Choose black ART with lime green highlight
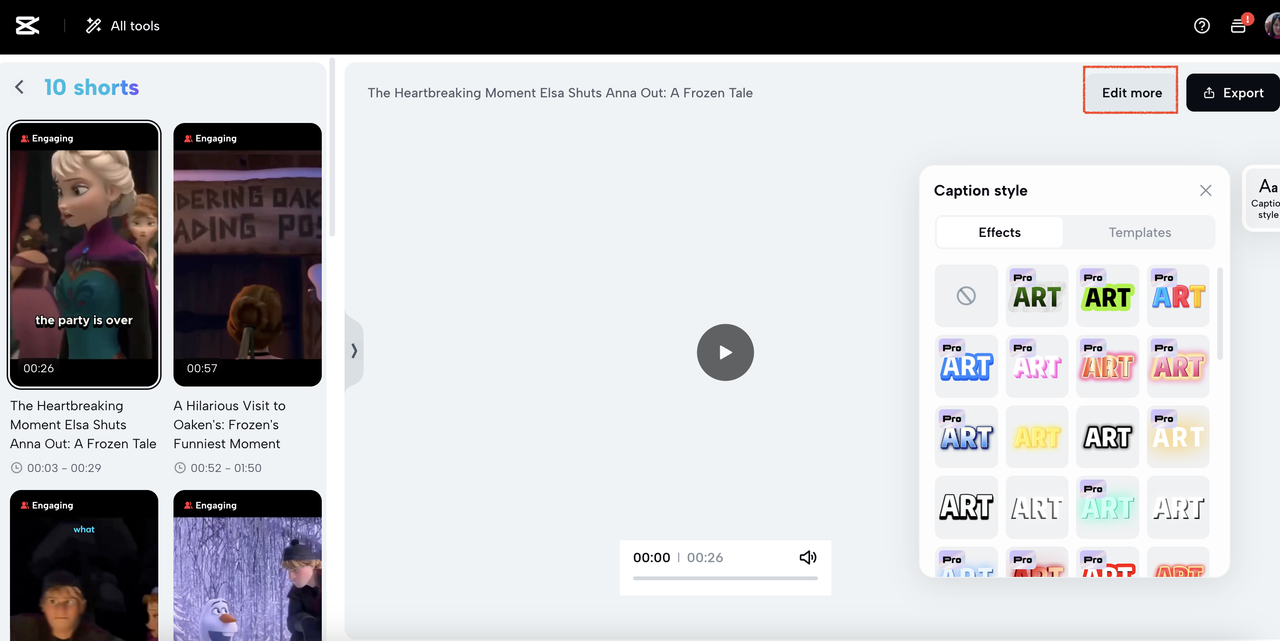This screenshot has width=1280, height=641. [1108, 296]
